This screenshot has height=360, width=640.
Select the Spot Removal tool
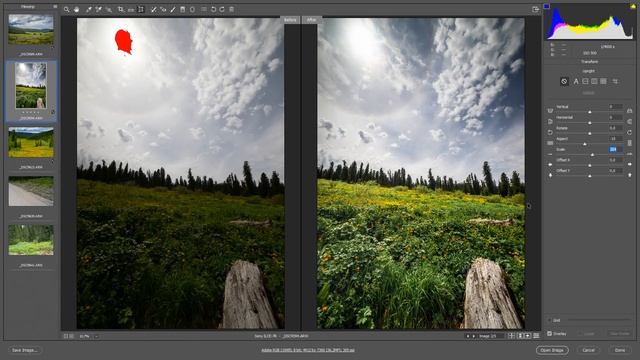153,9
